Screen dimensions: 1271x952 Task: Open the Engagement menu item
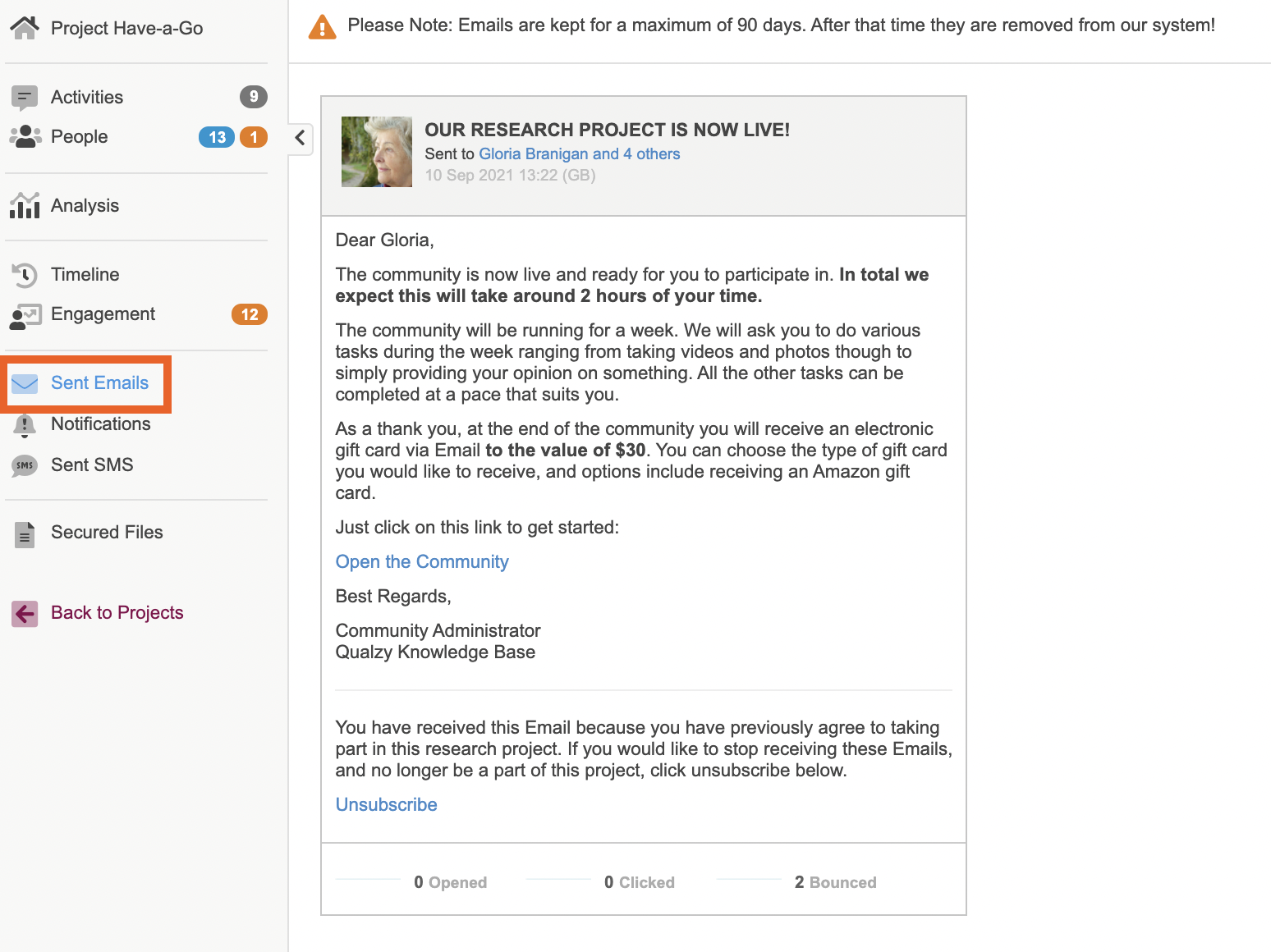pos(103,314)
